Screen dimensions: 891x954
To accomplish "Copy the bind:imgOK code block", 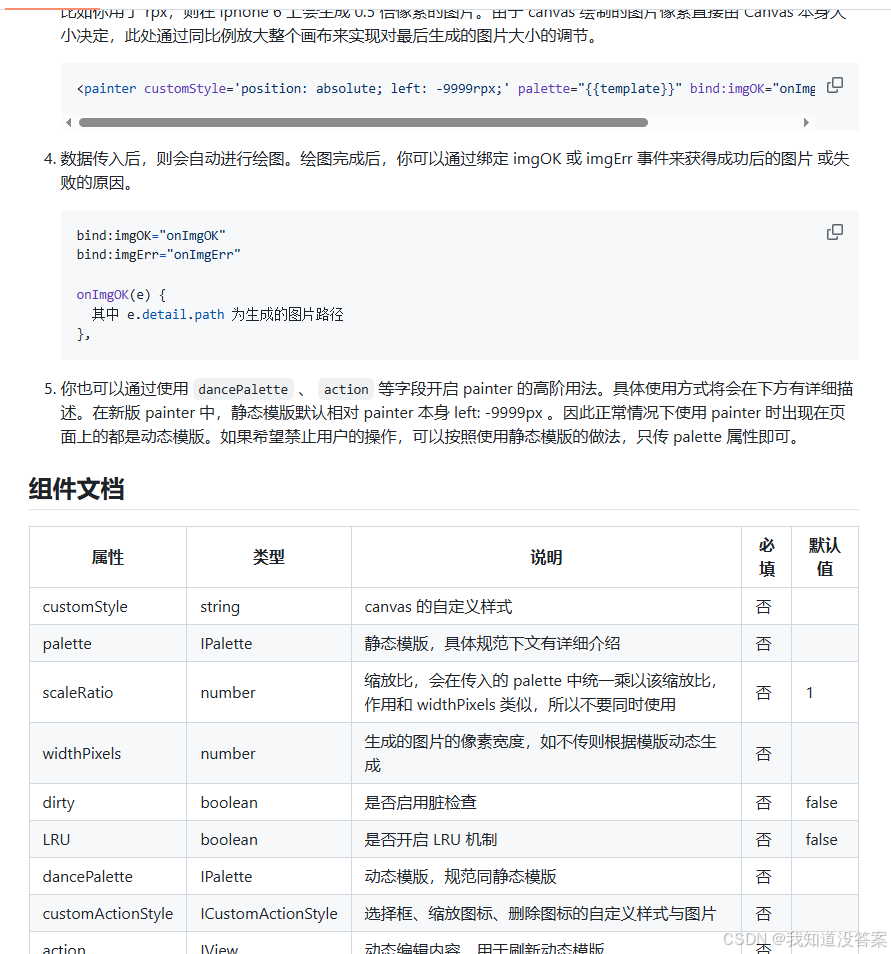I will (x=834, y=232).
